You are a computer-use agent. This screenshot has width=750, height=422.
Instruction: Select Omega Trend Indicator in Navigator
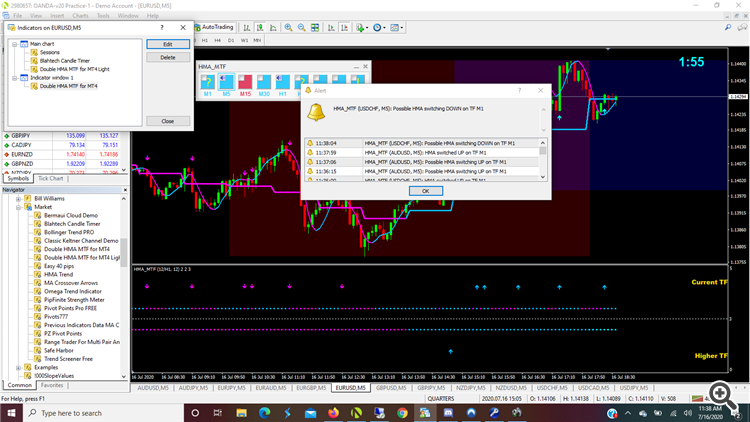pyautogui.click(x=73, y=291)
